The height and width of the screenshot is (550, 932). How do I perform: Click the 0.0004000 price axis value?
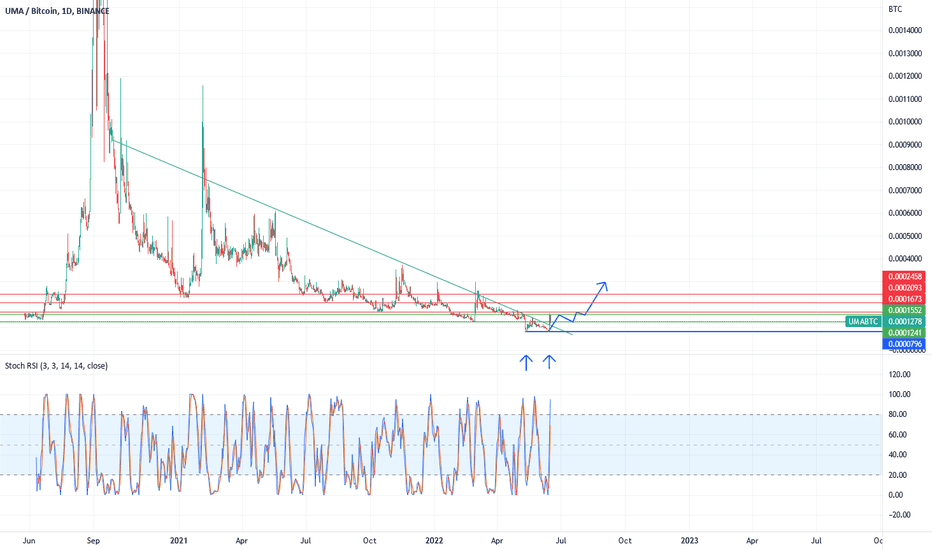click(905, 259)
